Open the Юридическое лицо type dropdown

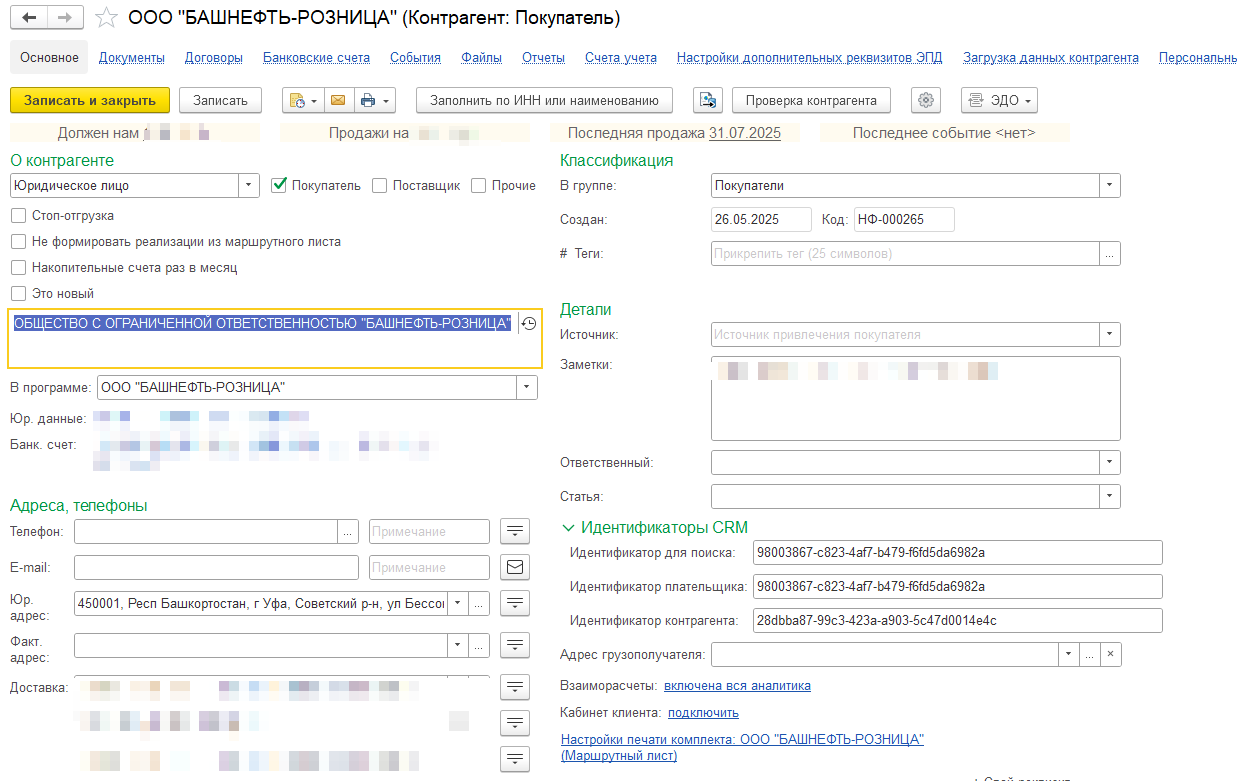[x=249, y=185]
